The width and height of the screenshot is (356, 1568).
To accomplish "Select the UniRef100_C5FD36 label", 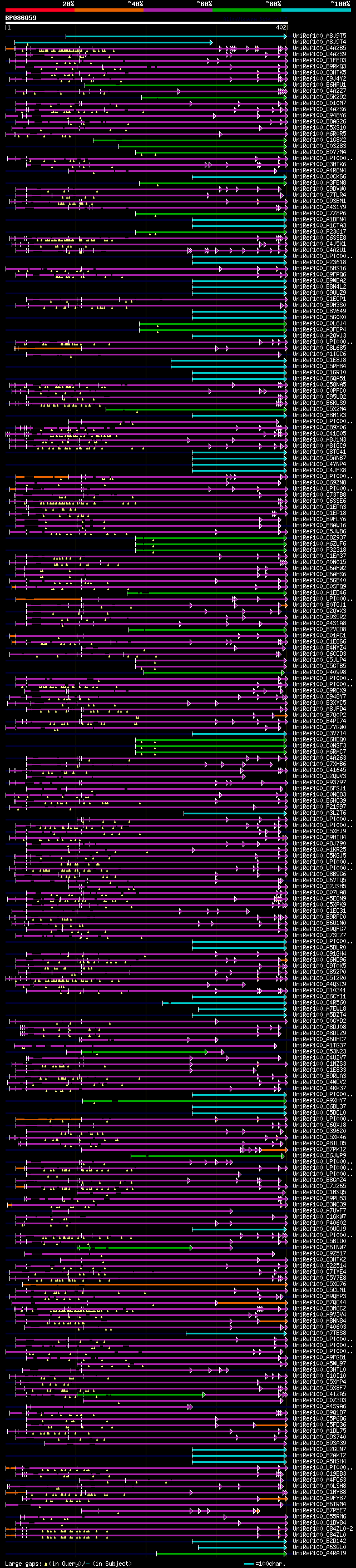I will (319, 1424).
